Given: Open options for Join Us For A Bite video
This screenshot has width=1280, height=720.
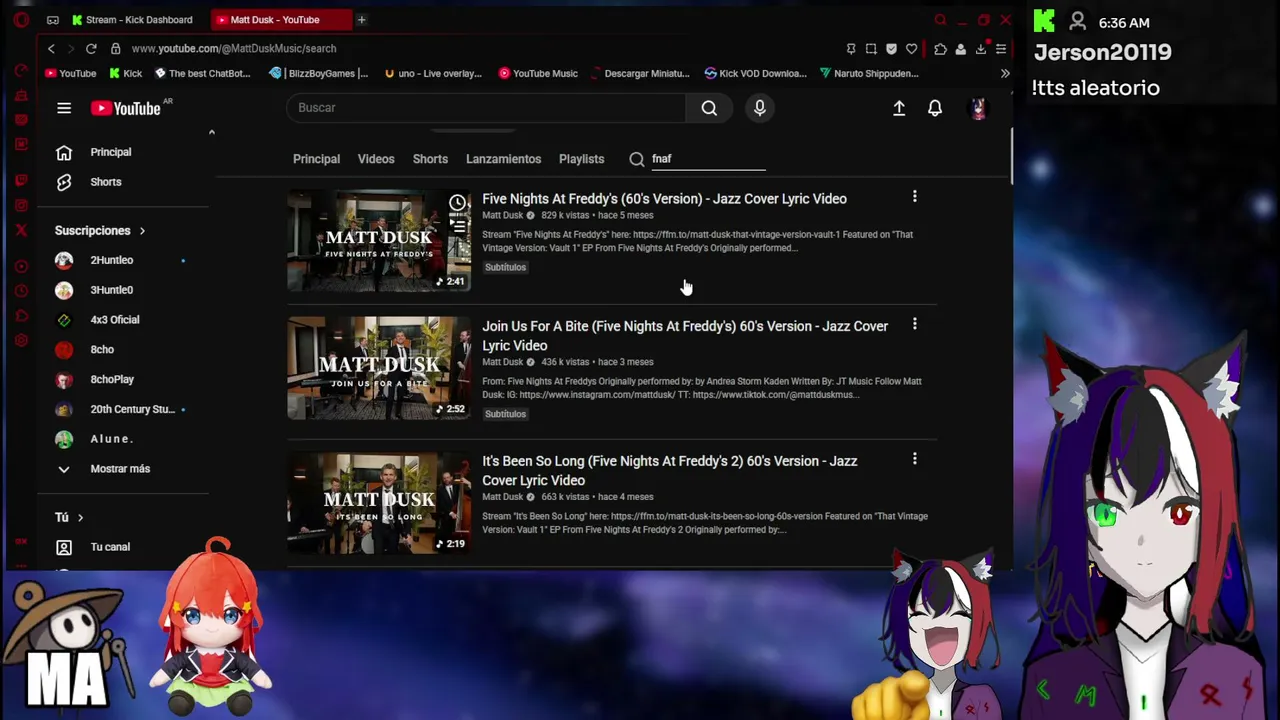Looking at the screenshot, I should [914, 325].
